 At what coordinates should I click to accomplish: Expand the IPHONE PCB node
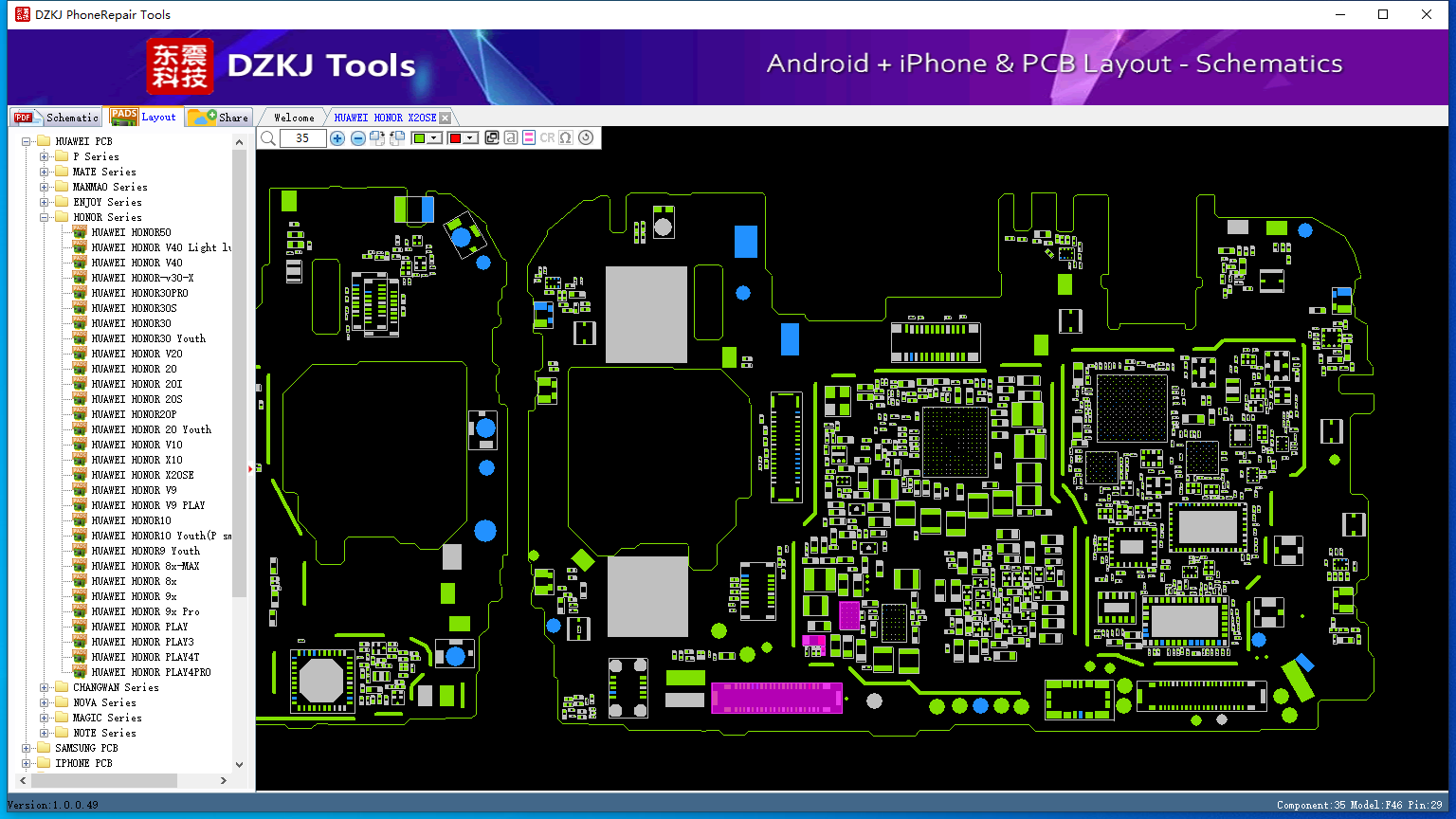[27, 763]
